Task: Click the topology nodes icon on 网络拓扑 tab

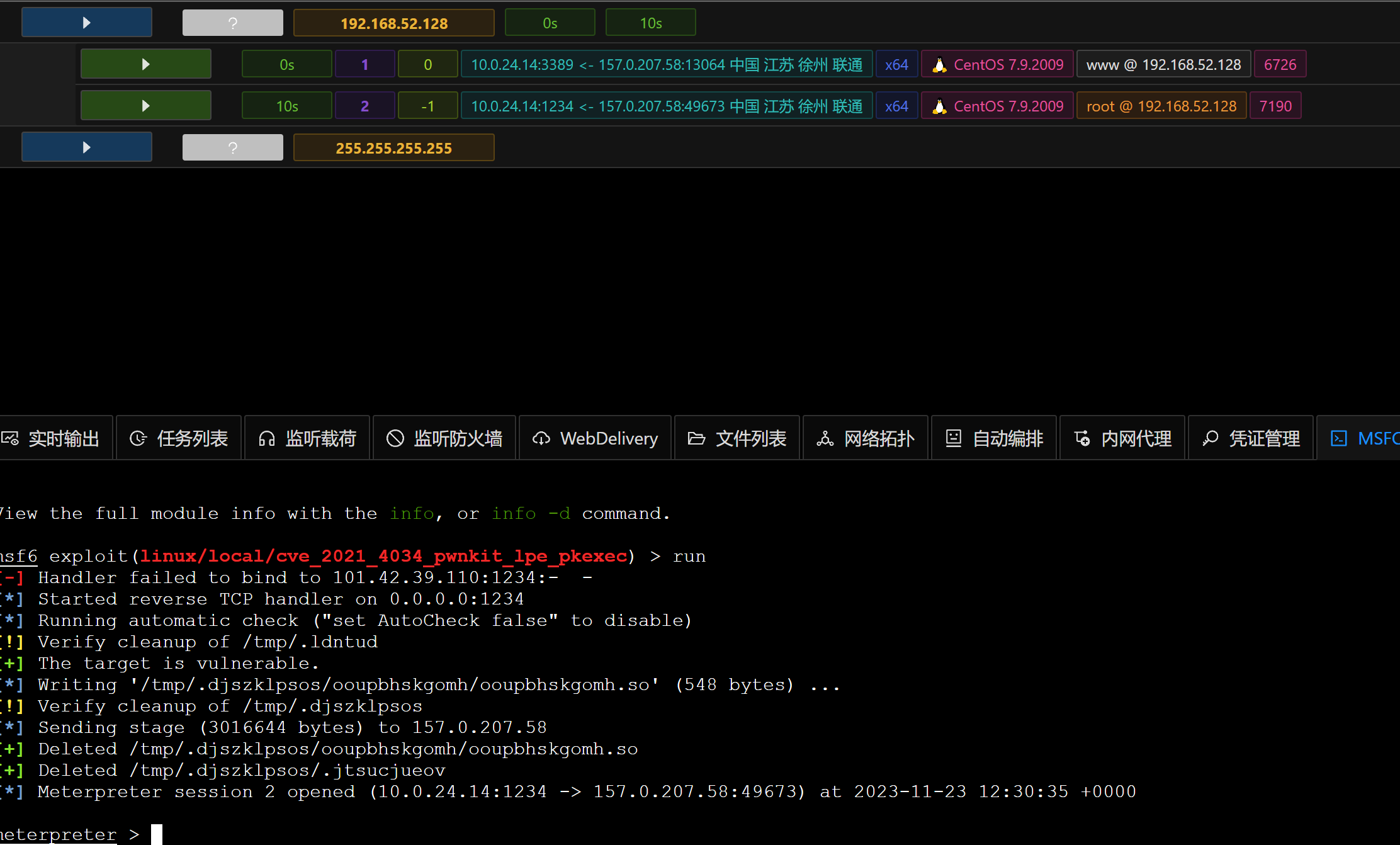Action: (825, 438)
